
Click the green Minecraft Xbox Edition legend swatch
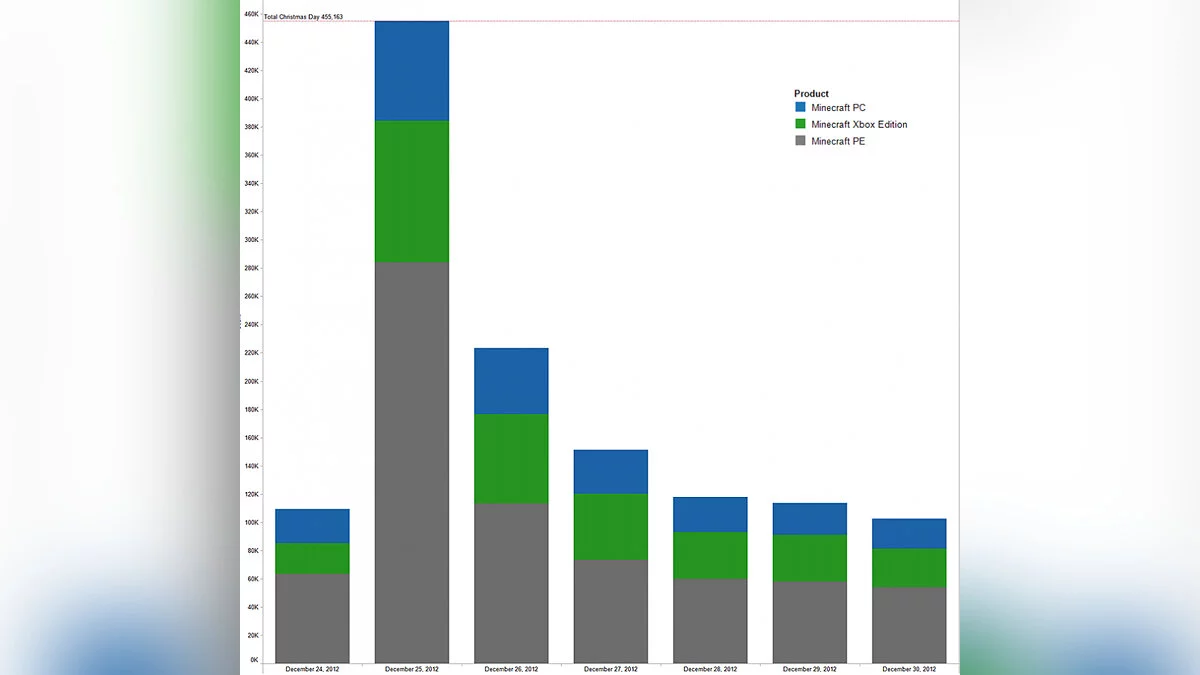tap(800, 124)
